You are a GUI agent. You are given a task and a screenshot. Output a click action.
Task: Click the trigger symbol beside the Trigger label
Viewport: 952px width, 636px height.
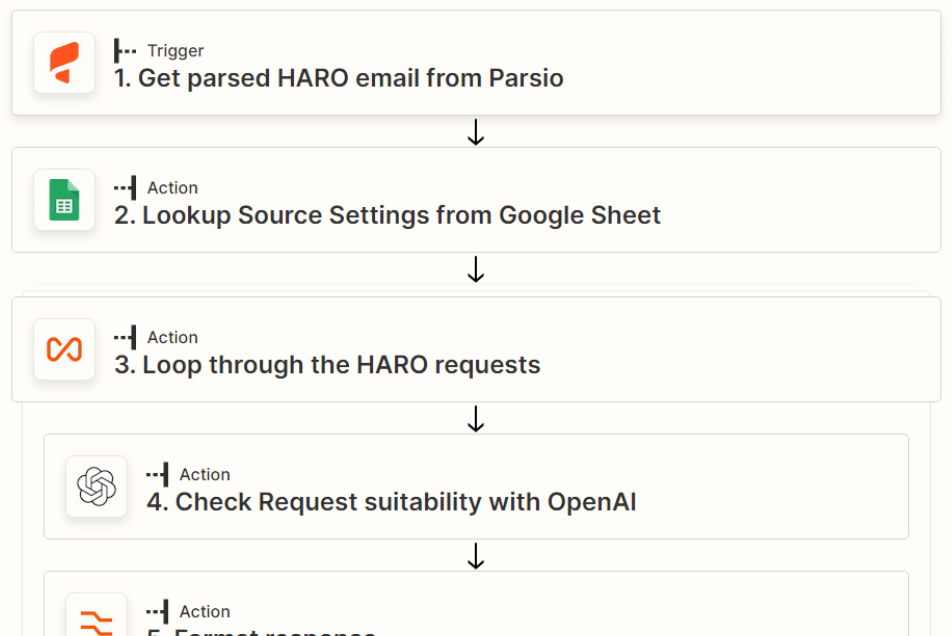pos(125,50)
